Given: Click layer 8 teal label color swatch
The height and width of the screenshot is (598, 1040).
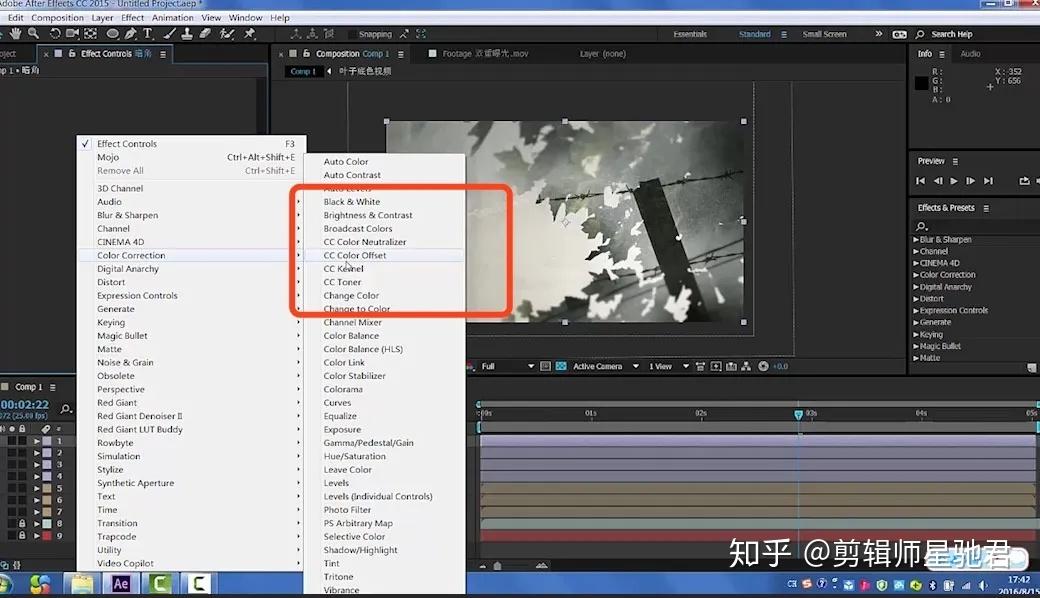Looking at the screenshot, I should (47, 523).
